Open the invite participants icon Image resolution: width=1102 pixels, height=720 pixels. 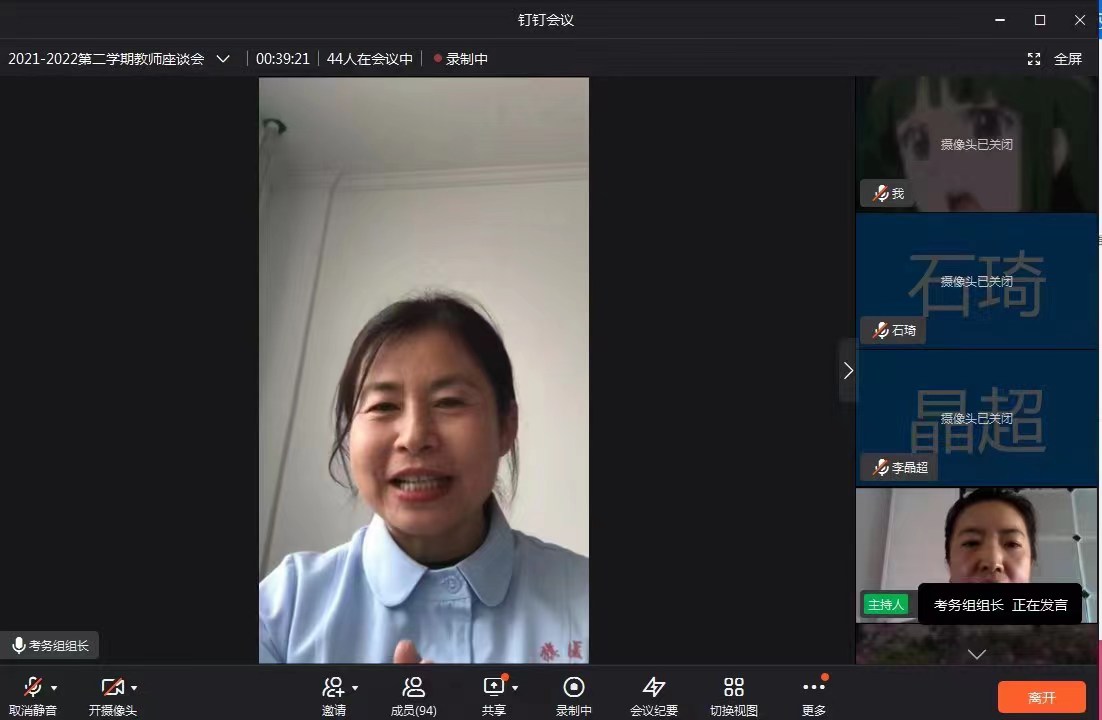click(333, 687)
